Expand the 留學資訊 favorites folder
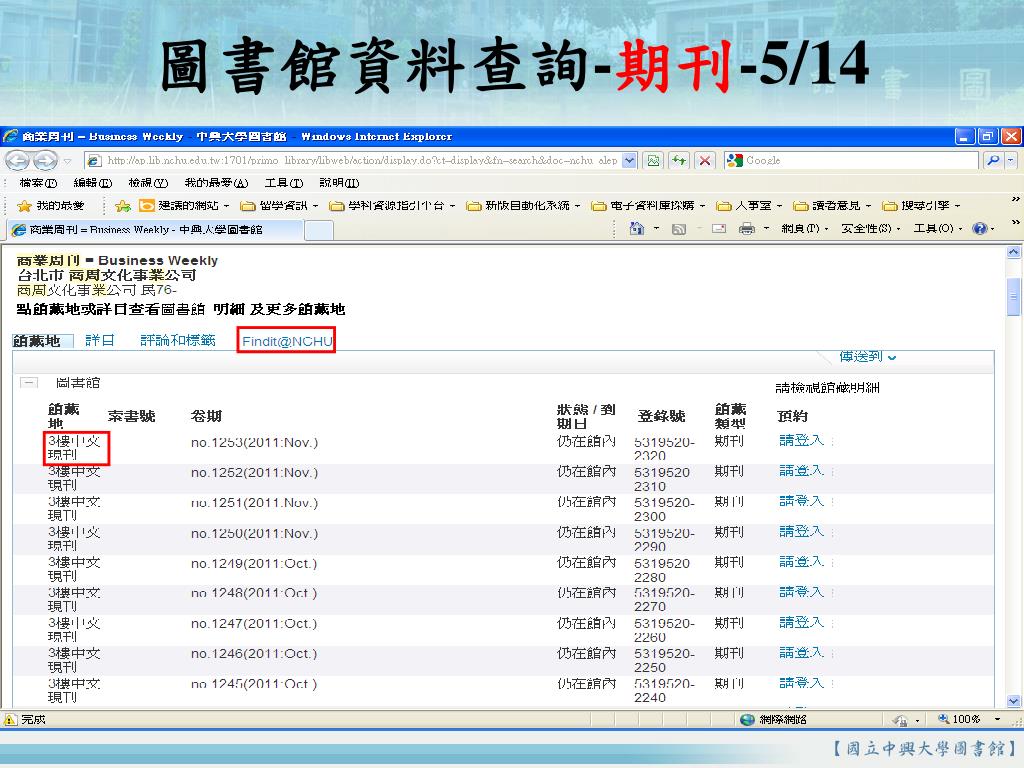The height and width of the screenshot is (768, 1024). (x=279, y=206)
